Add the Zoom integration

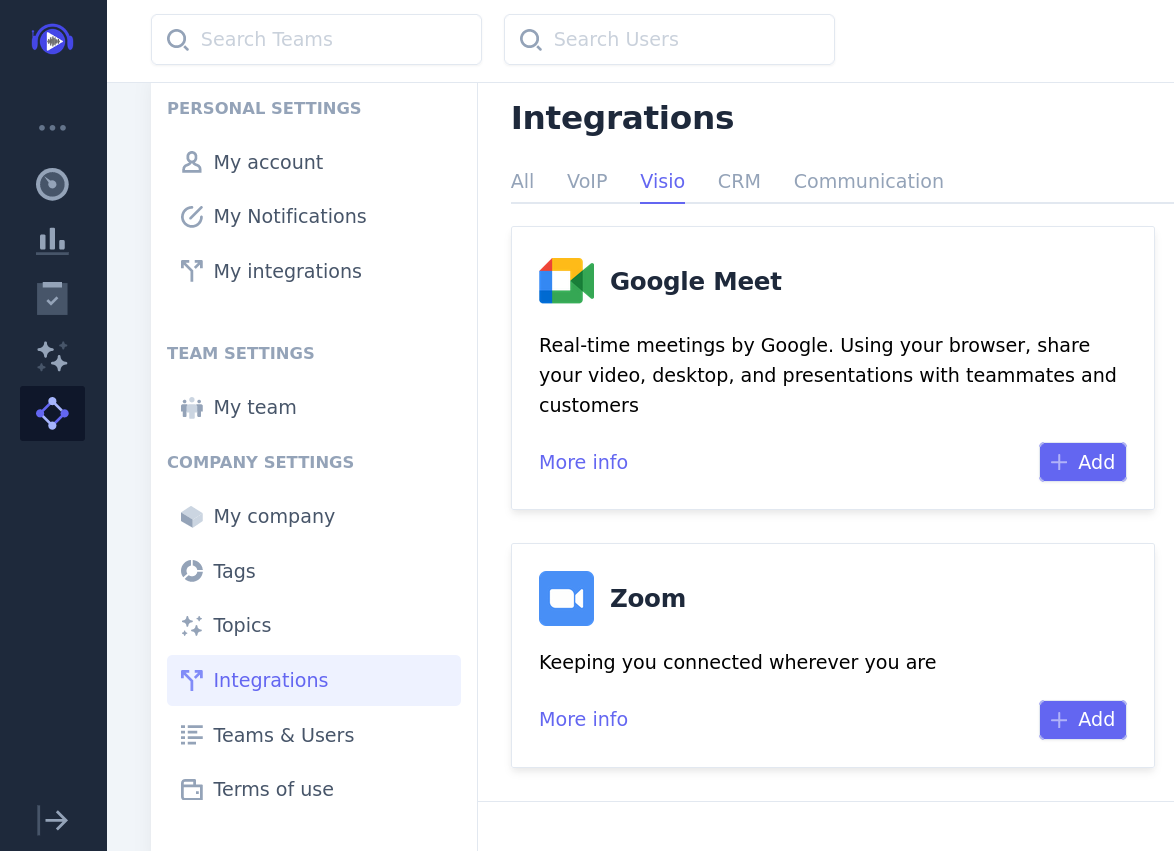tap(1083, 719)
